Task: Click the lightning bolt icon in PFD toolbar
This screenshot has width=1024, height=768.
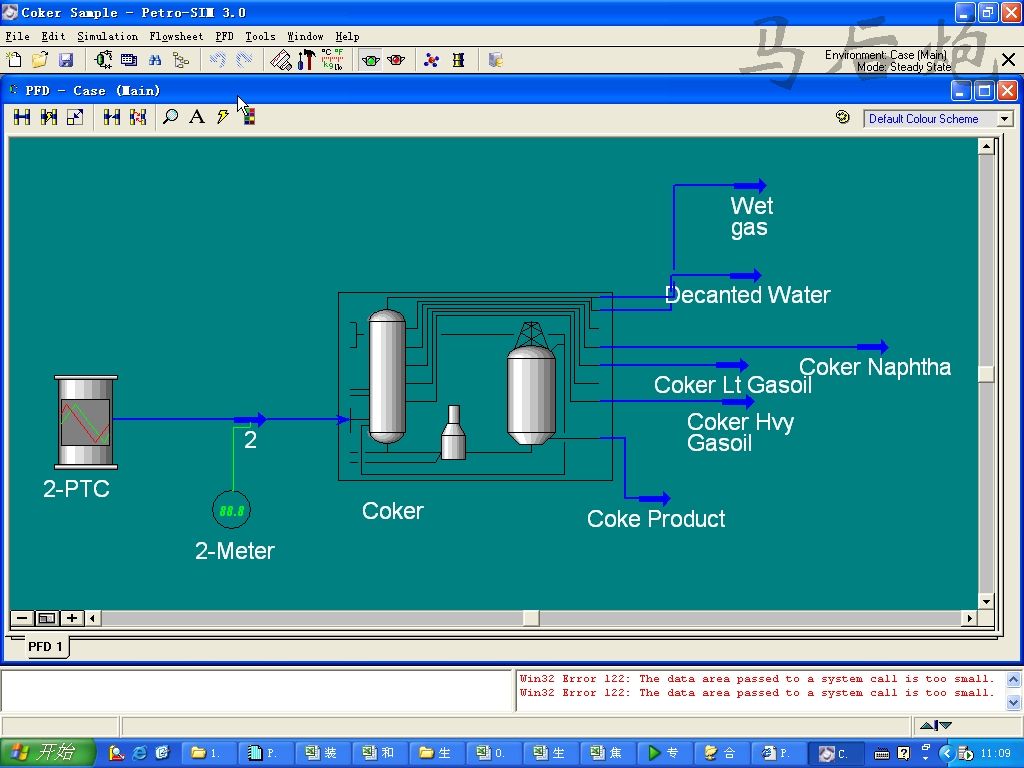Action: [222, 118]
